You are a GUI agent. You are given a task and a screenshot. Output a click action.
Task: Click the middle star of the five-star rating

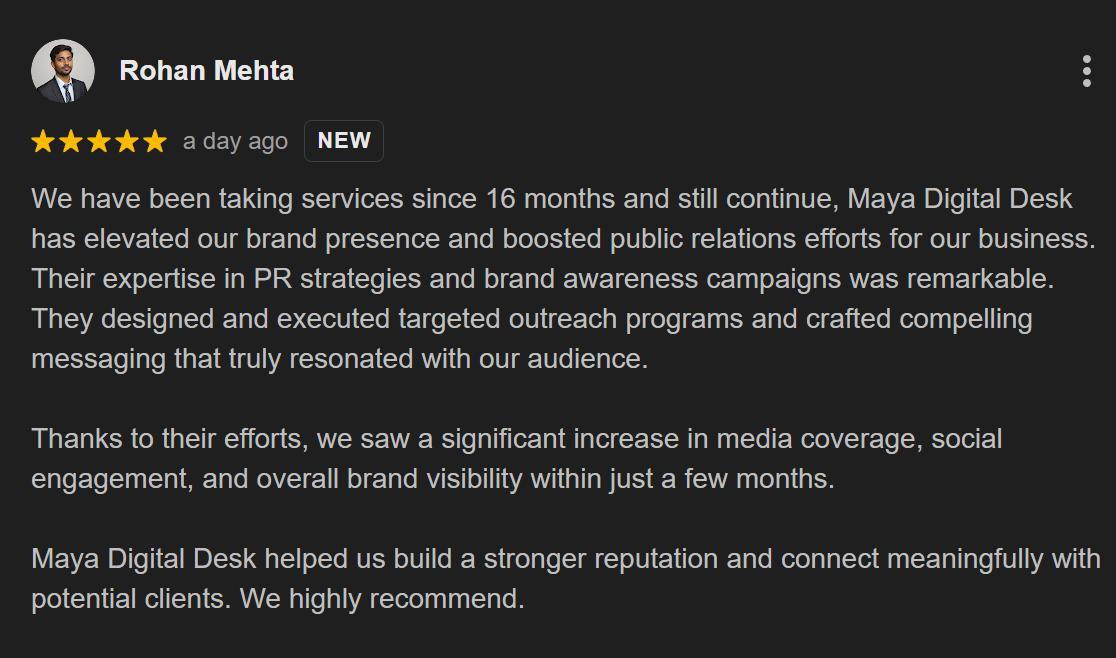click(x=99, y=141)
